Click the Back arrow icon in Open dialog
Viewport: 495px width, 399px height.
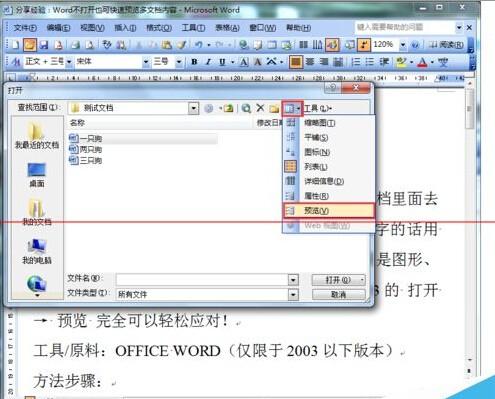[x=209, y=108]
